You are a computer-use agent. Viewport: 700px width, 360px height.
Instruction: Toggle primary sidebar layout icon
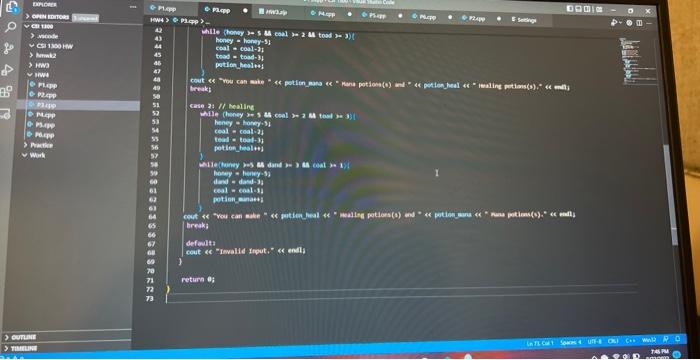pos(571,8)
